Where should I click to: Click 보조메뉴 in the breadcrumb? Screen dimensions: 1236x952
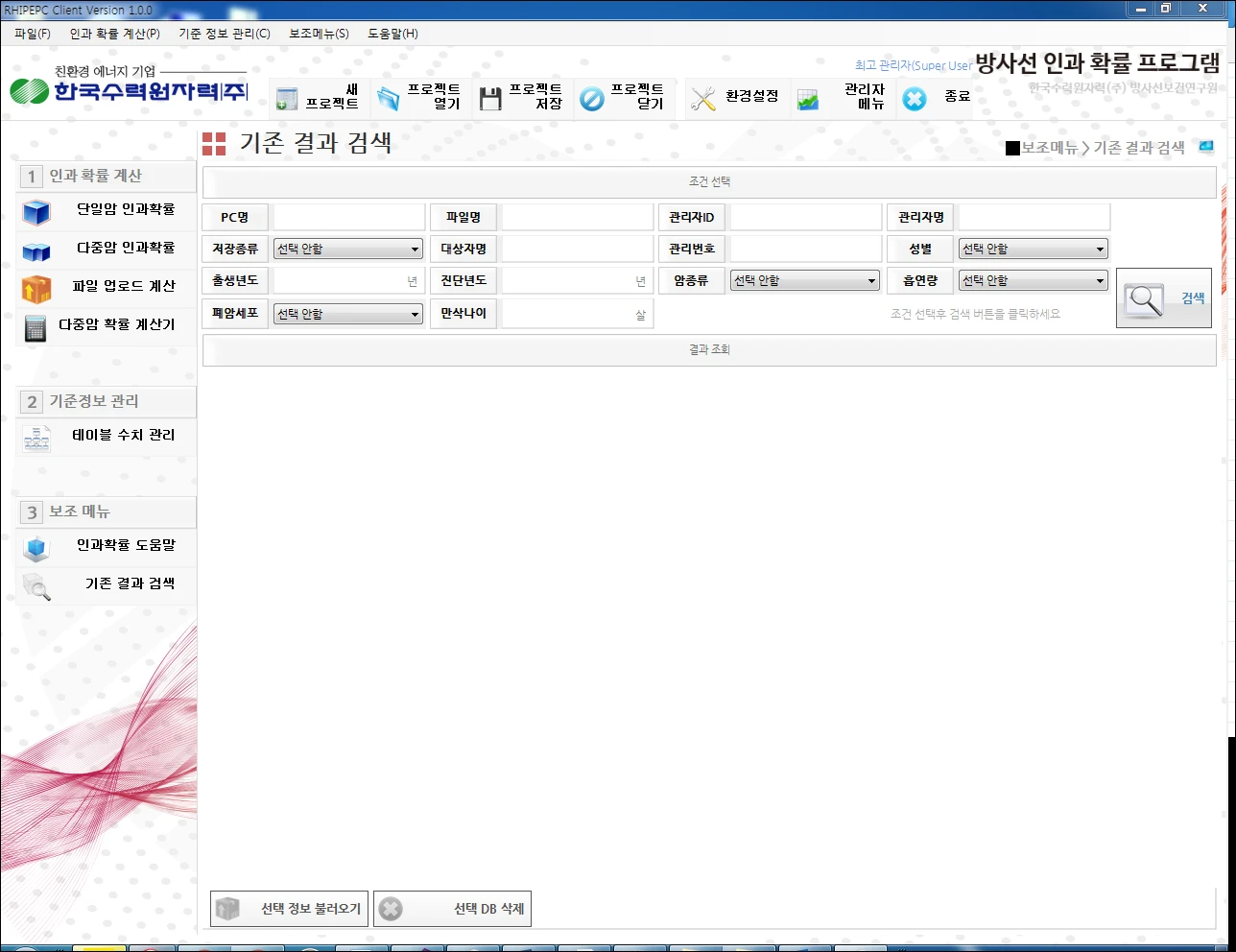point(1050,148)
